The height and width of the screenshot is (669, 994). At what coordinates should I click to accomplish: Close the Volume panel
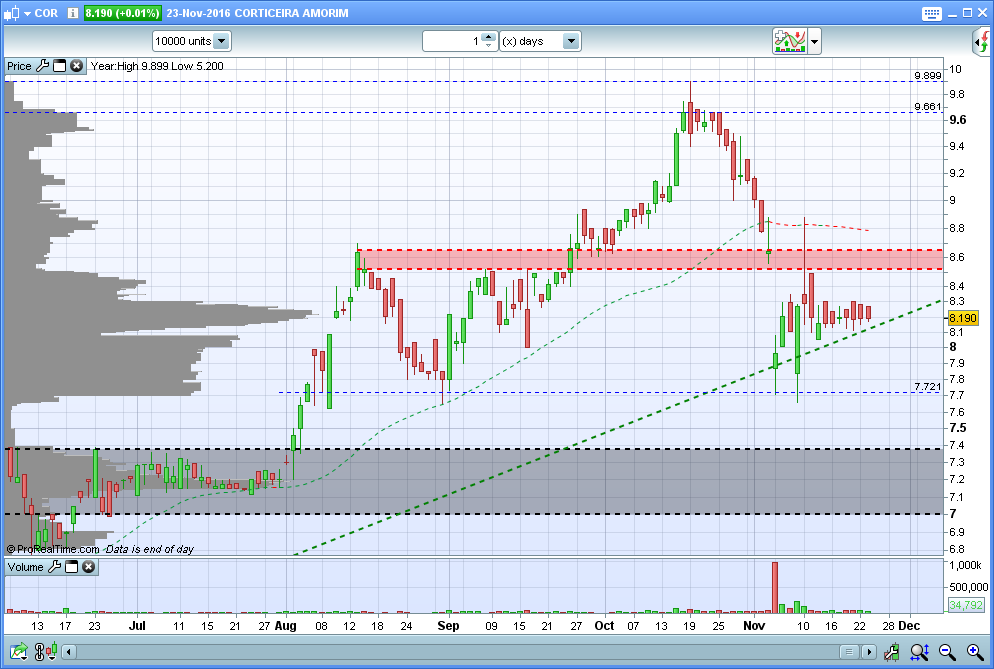(88, 567)
